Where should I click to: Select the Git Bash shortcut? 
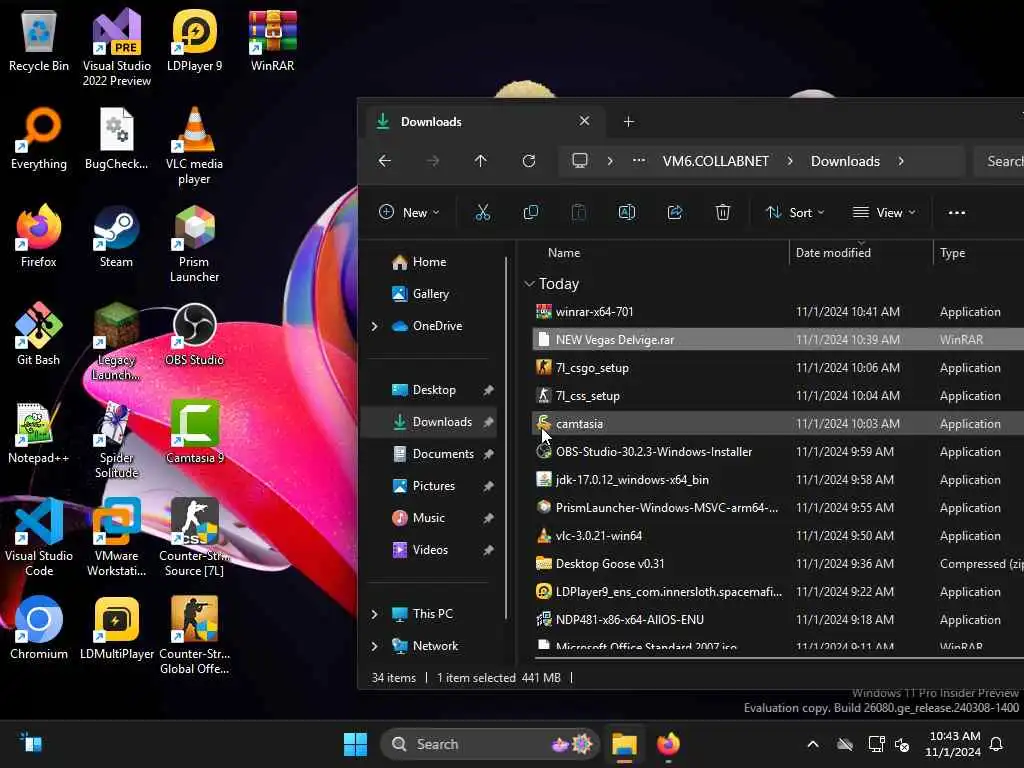click(x=39, y=334)
